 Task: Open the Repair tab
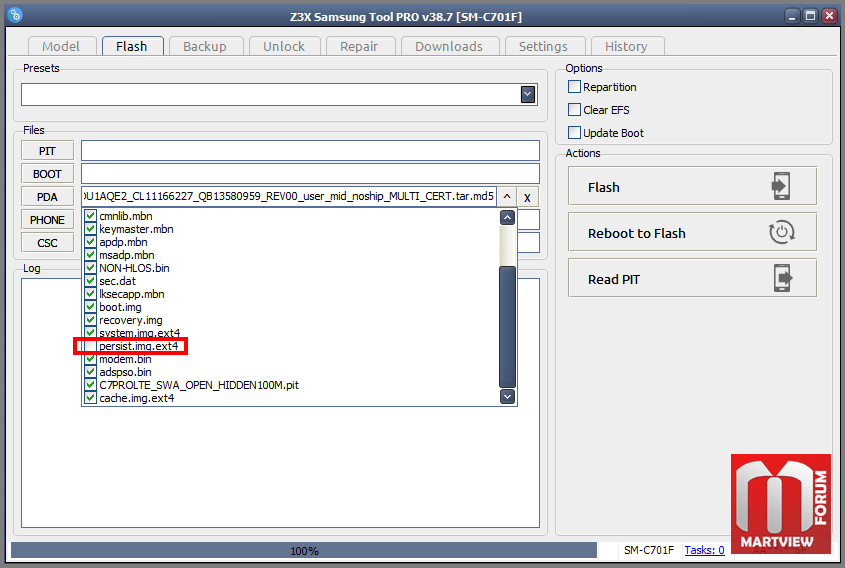(359, 46)
